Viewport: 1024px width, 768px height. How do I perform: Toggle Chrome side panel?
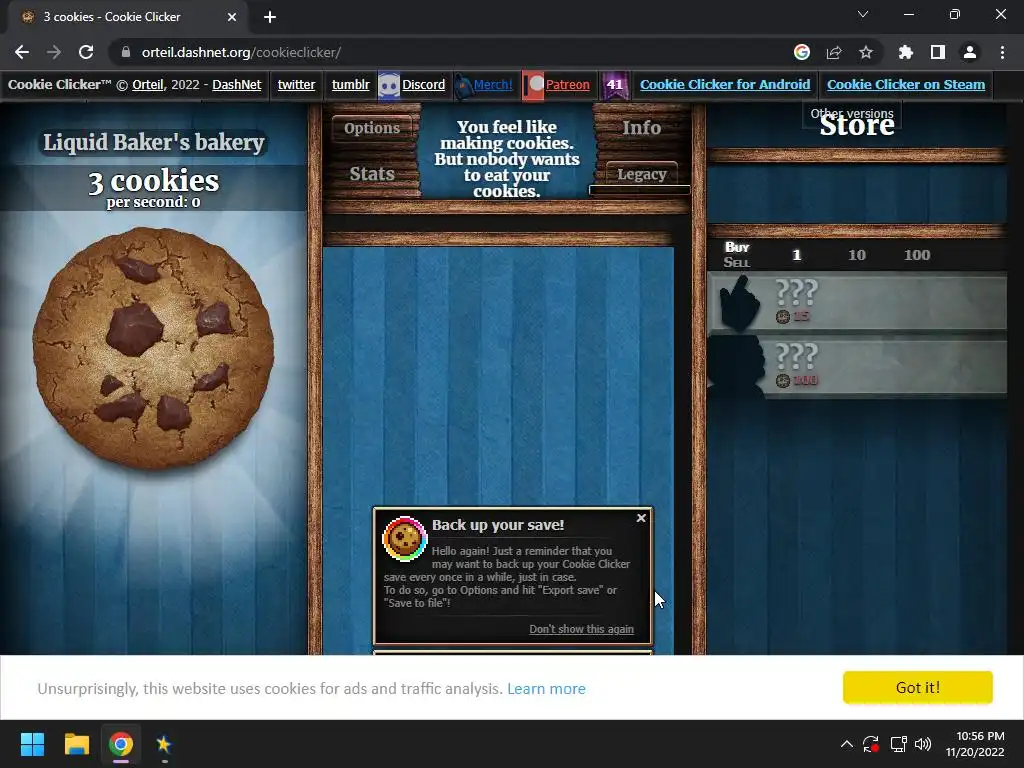coord(938,52)
